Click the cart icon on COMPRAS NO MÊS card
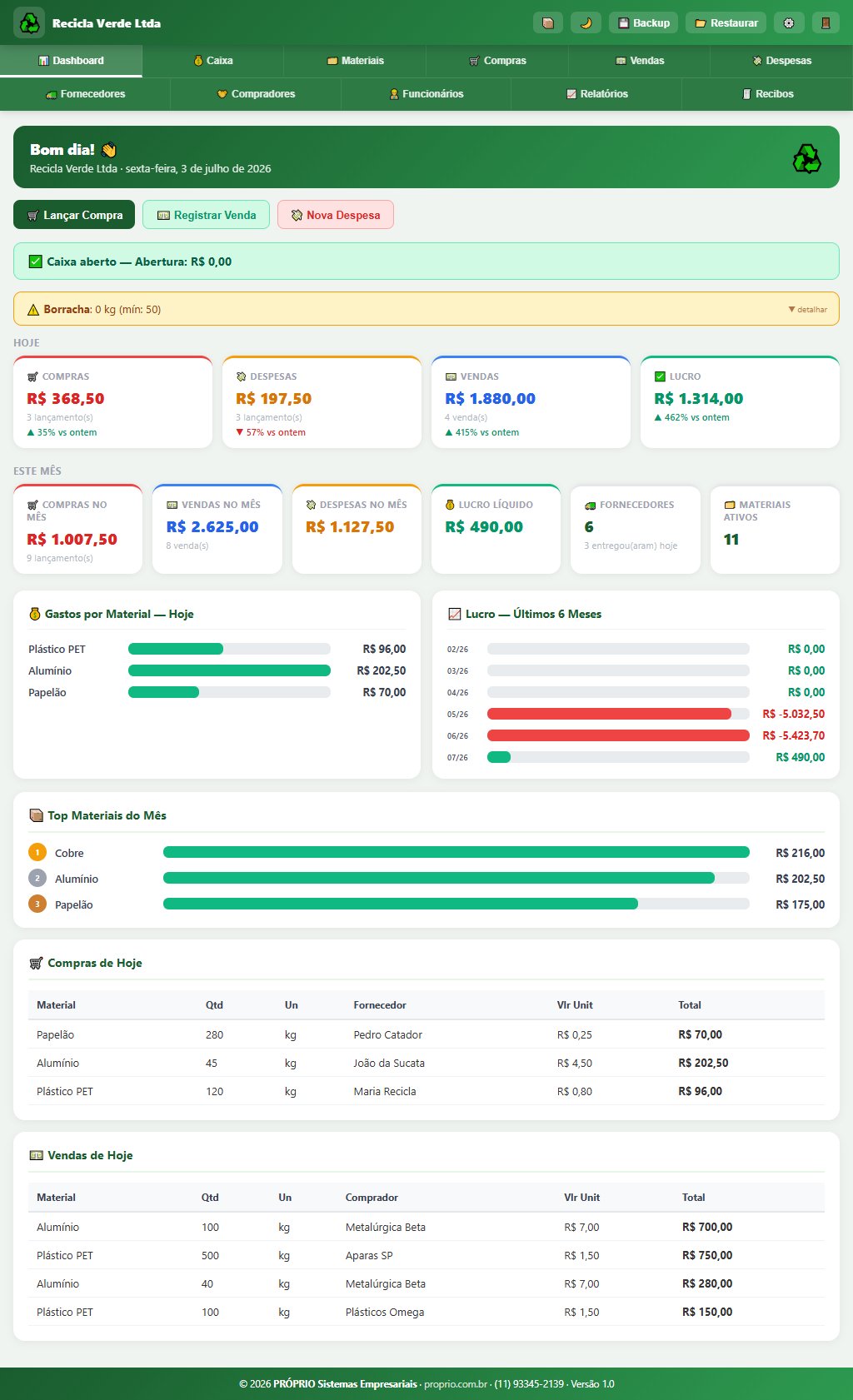853x1400 pixels. (x=32, y=505)
